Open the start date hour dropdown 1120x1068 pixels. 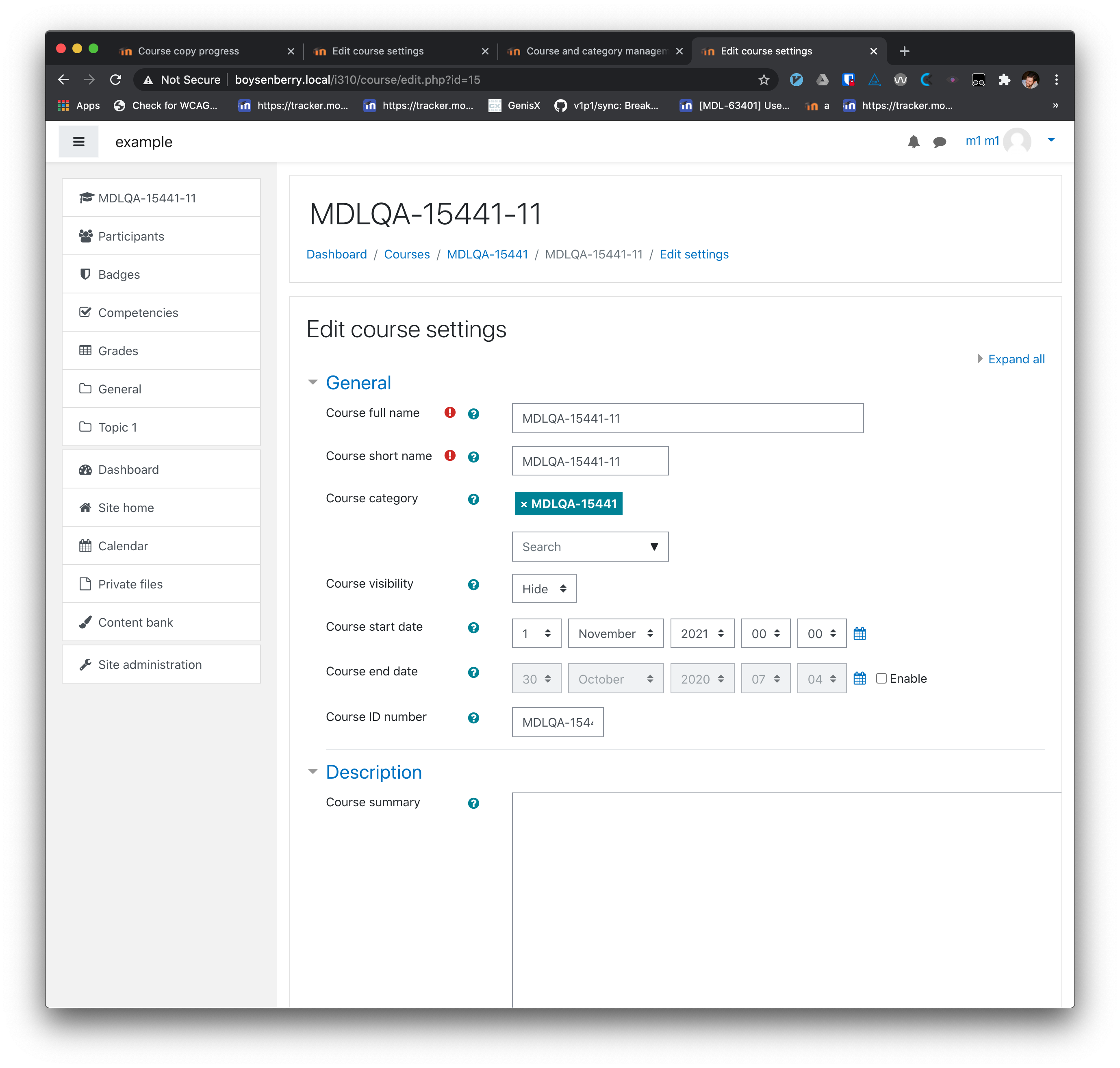pos(765,633)
